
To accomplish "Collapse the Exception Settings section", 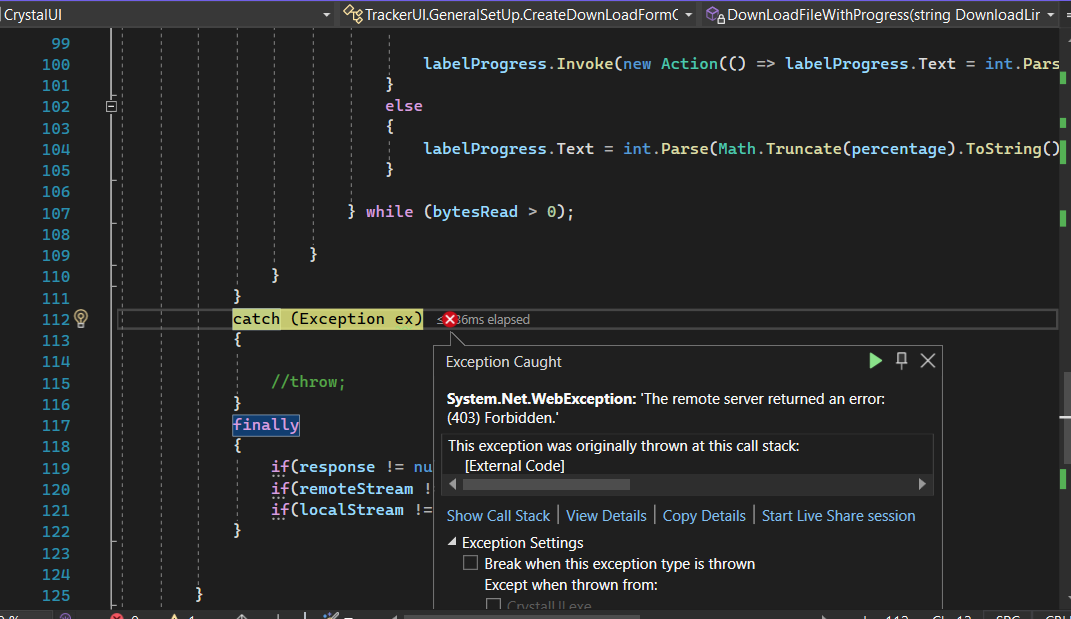I will (451, 542).
